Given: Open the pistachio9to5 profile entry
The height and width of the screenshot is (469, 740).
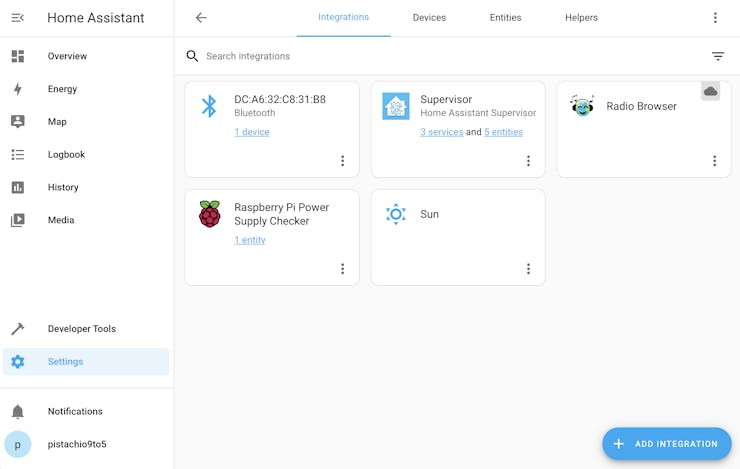Looking at the screenshot, I should 86,444.
